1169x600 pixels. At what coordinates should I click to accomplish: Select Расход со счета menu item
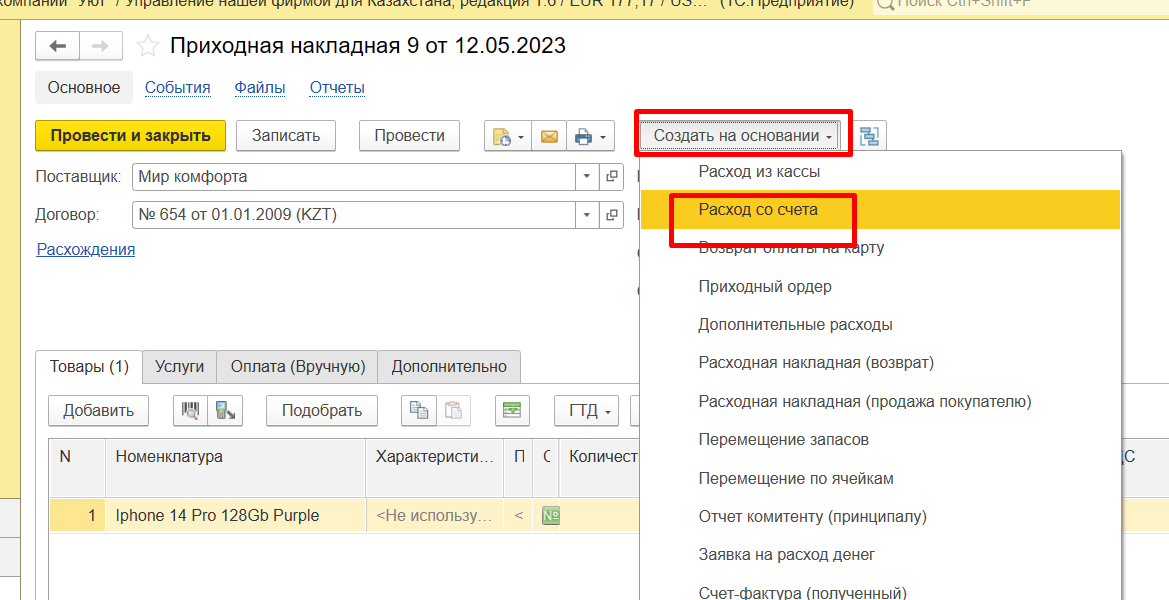(758, 210)
